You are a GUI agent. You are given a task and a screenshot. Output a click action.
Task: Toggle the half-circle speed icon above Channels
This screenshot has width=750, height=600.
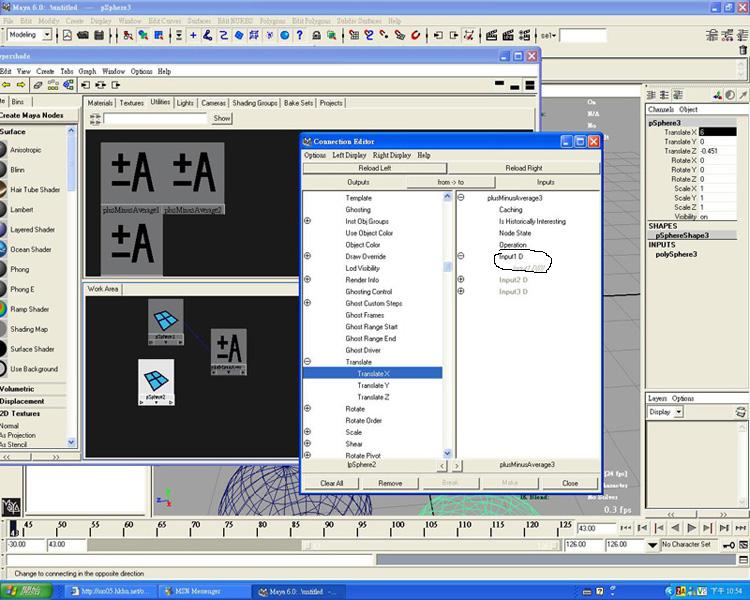(730, 95)
